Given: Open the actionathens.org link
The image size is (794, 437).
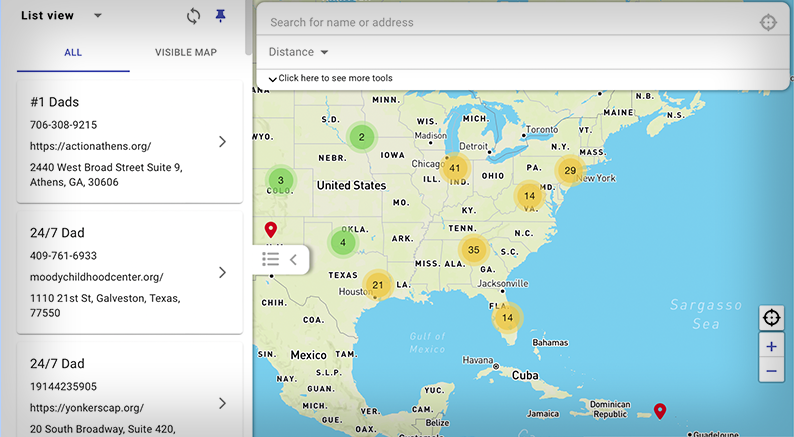Looking at the screenshot, I should (x=90, y=146).
